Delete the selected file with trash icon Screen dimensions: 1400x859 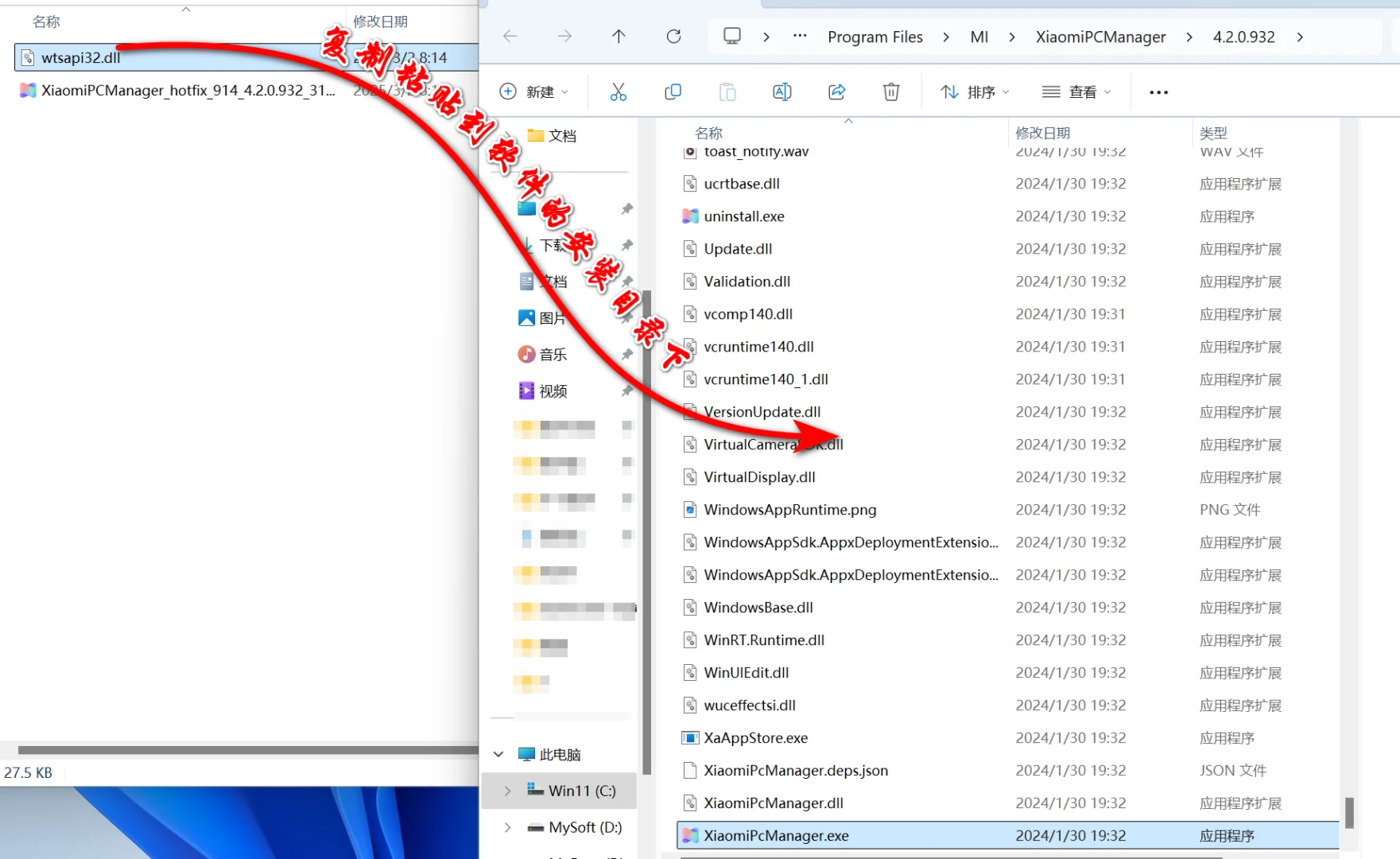point(891,92)
